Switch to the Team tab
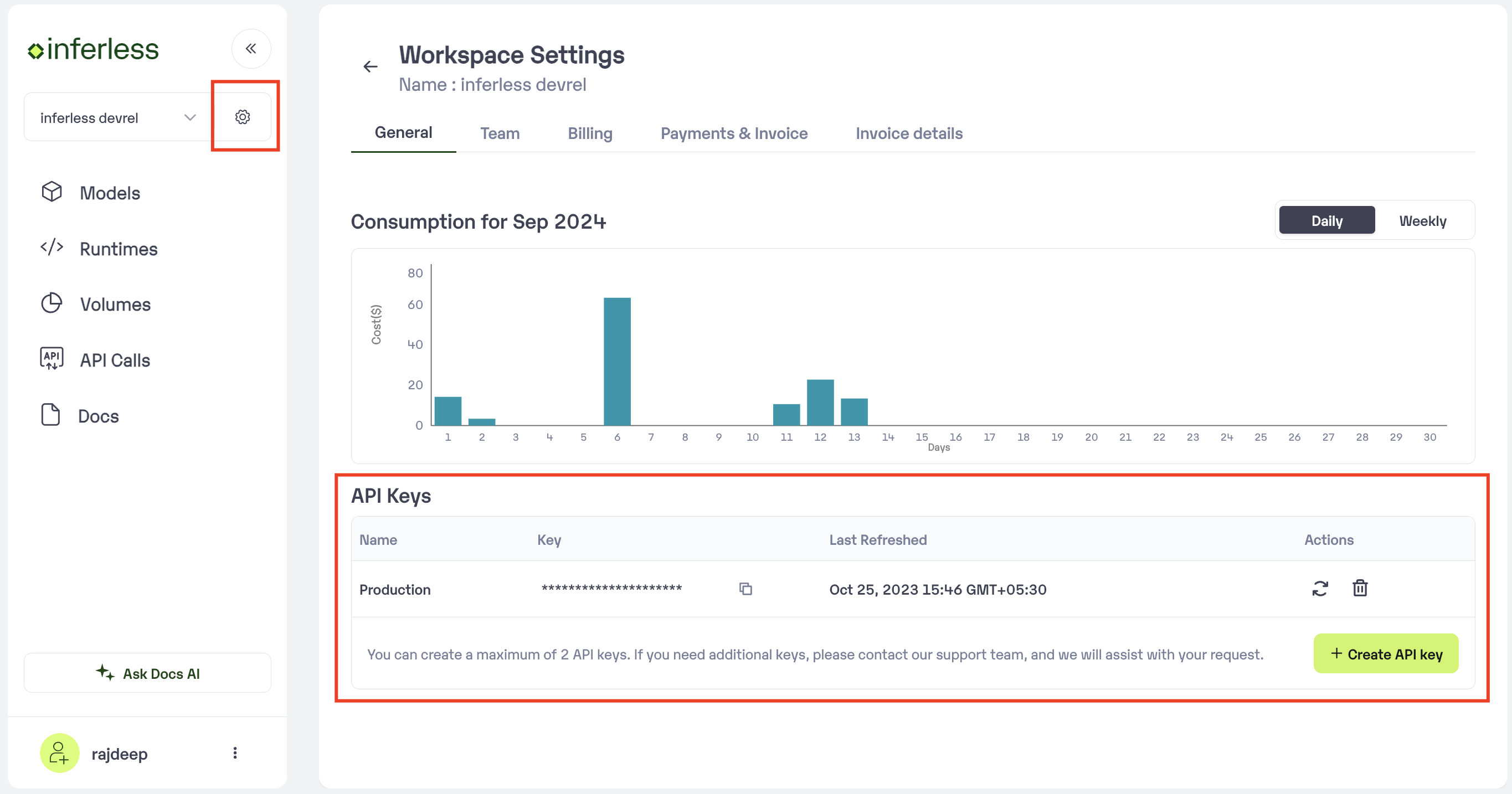The width and height of the screenshot is (1512, 794). [500, 133]
